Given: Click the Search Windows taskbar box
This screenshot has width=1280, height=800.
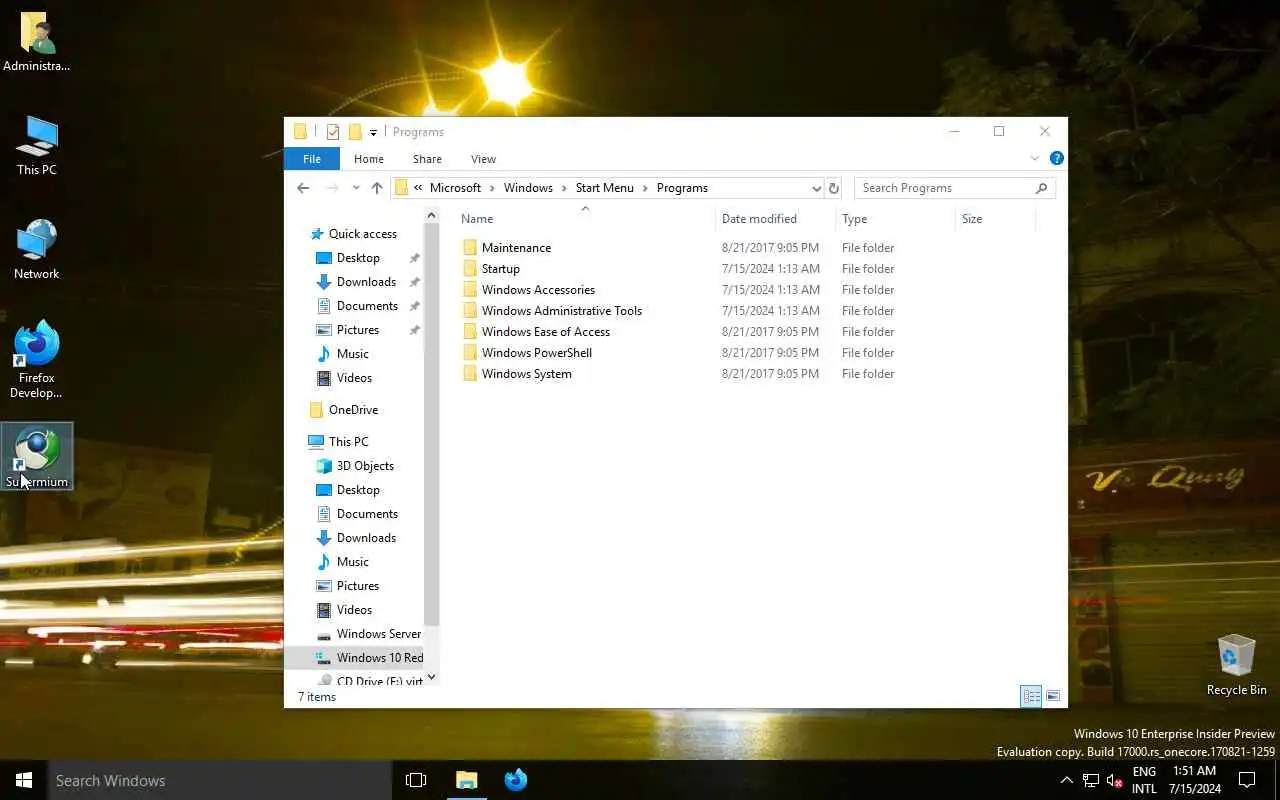Looking at the screenshot, I should coord(220,780).
